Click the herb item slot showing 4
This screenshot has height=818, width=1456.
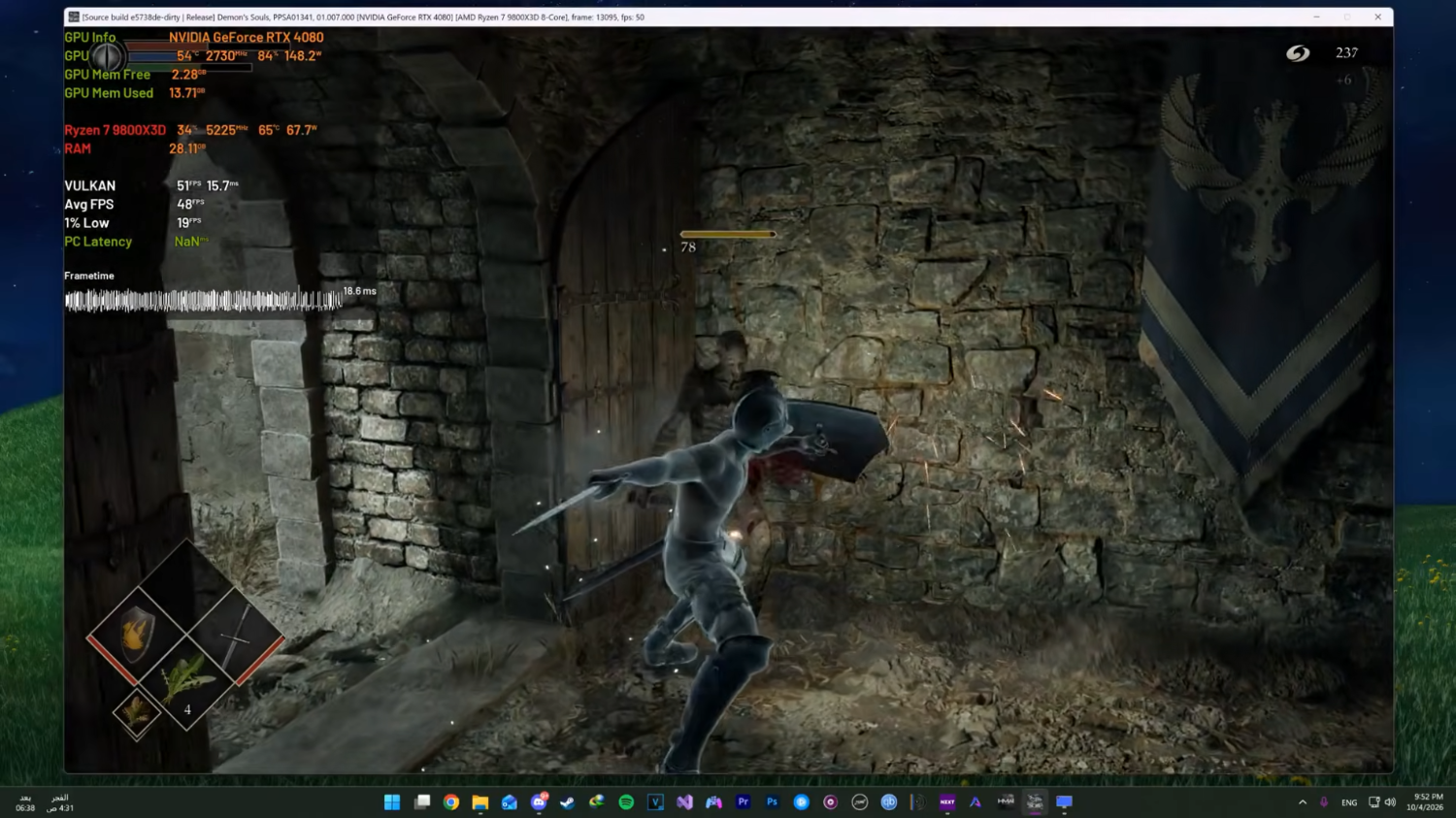pos(186,684)
